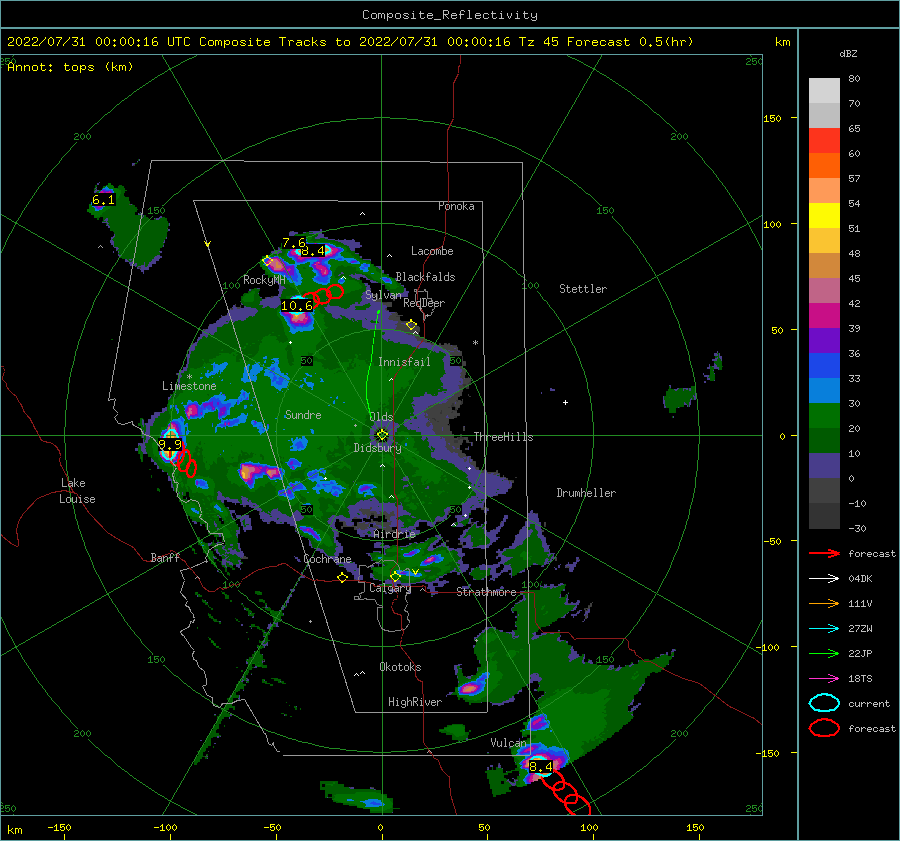Click the 10.6 storm top label
This screenshot has height=841, width=900.
(x=297, y=305)
